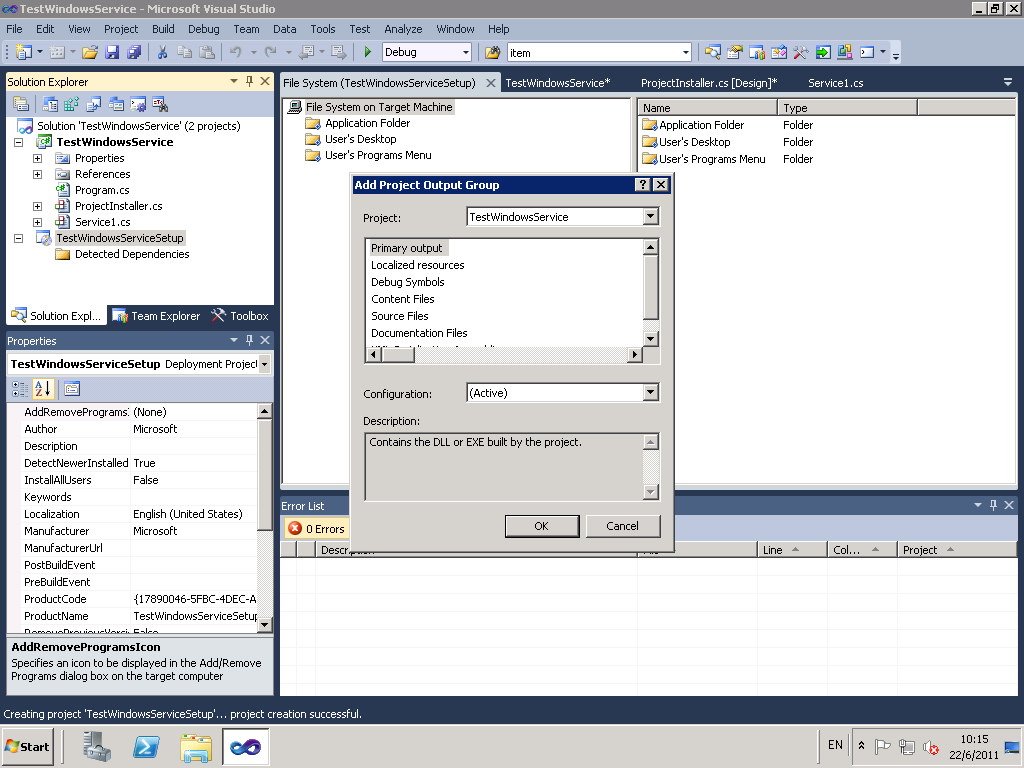The width and height of the screenshot is (1024, 768).
Task: Click the Manufacturer property value field
Action: pos(193,531)
